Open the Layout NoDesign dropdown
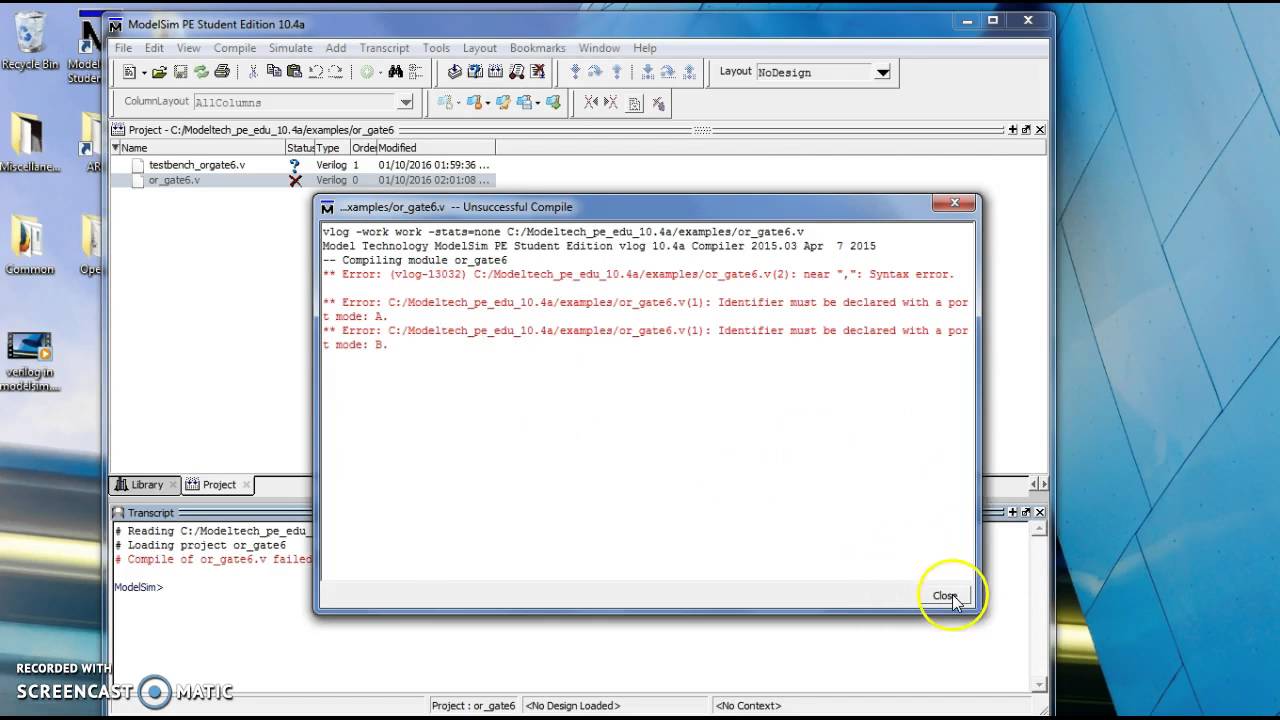Screen dimensions: 1280x720 click(x=883, y=72)
